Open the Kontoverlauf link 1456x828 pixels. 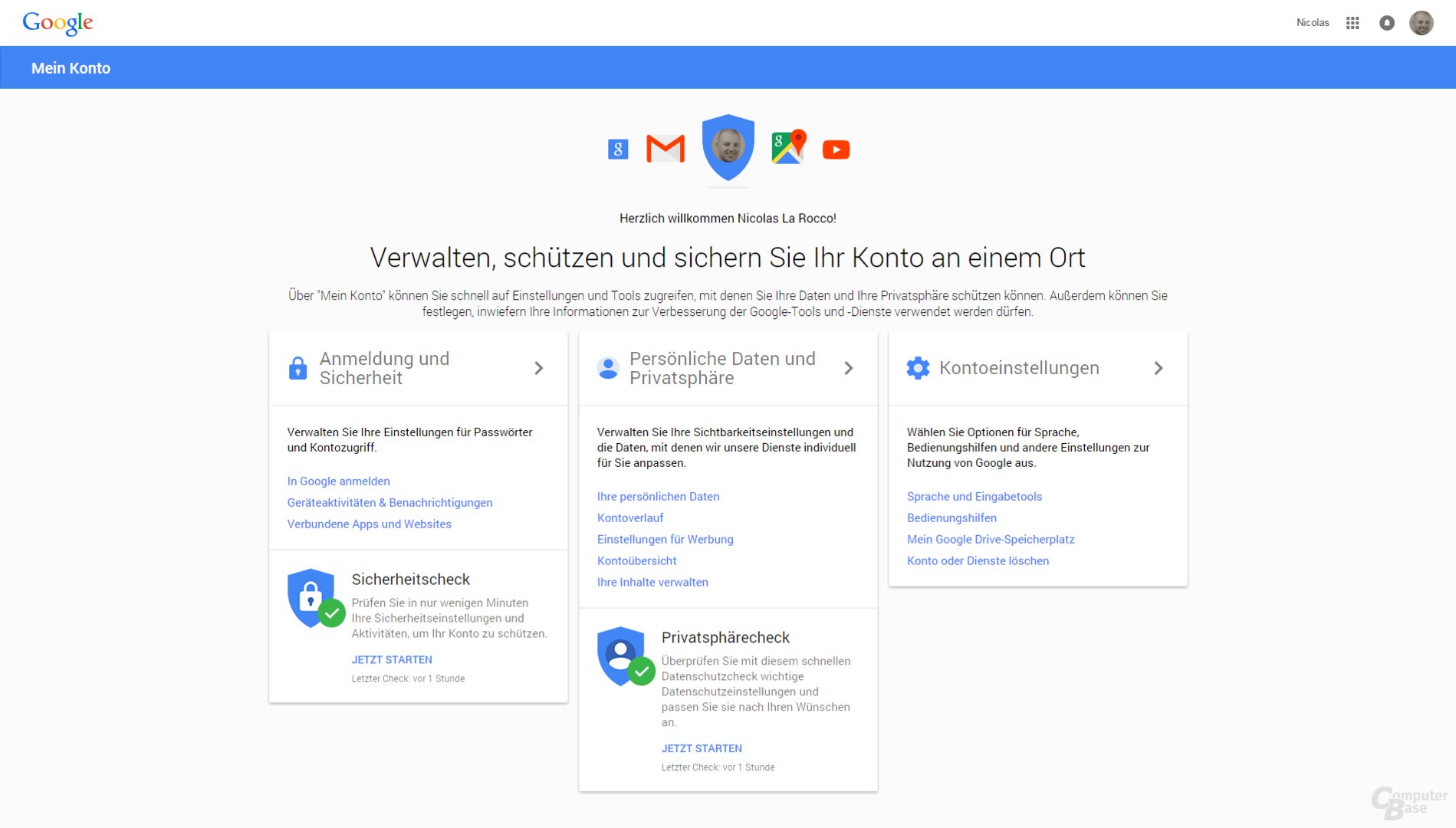pos(630,518)
